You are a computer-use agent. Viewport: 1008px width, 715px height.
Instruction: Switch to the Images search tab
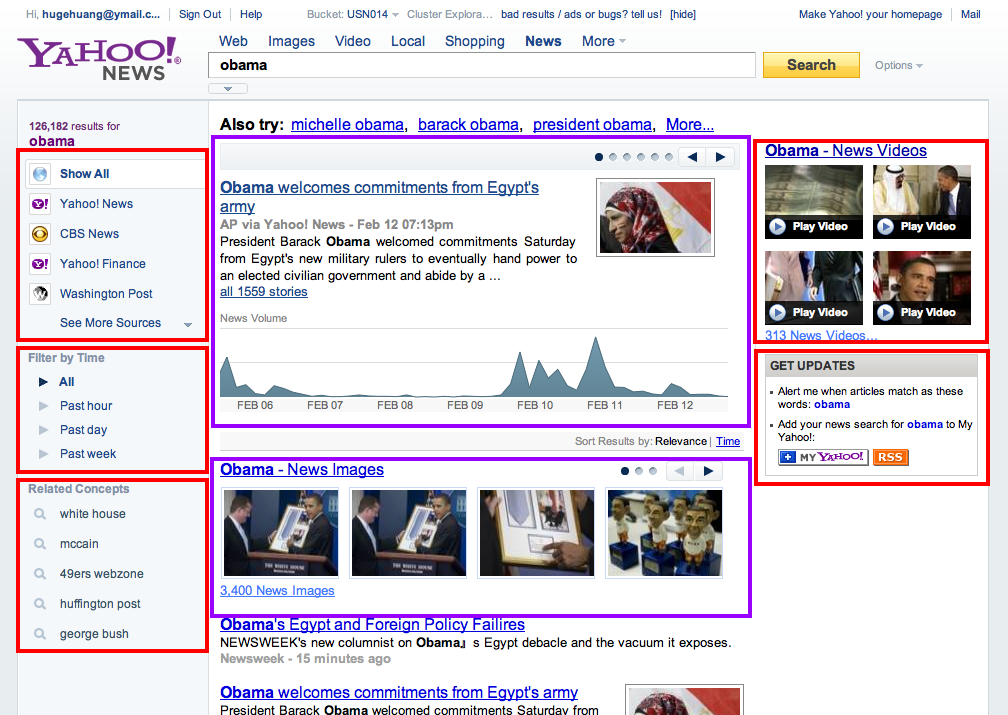[291, 41]
